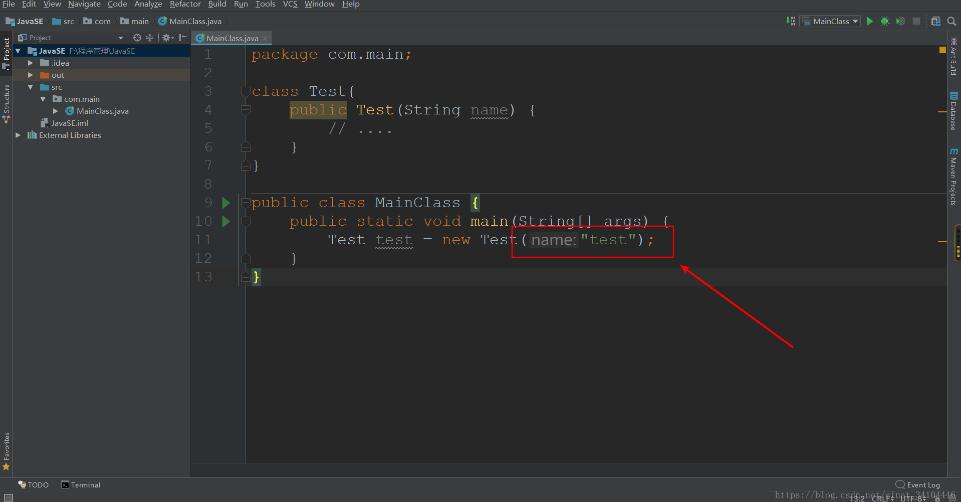Viewport: 963px width, 502px height.
Task: Open the Build menu
Action: coord(217,4)
